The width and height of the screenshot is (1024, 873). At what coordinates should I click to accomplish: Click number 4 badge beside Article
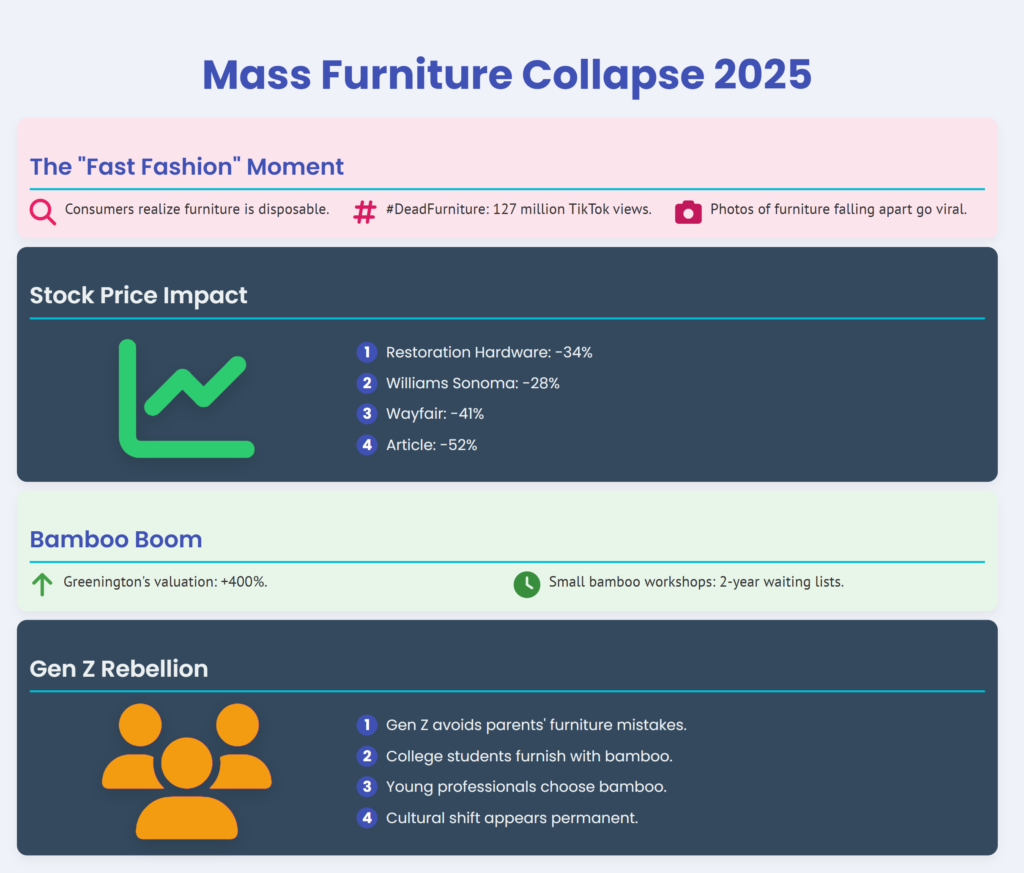(x=367, y=445)
